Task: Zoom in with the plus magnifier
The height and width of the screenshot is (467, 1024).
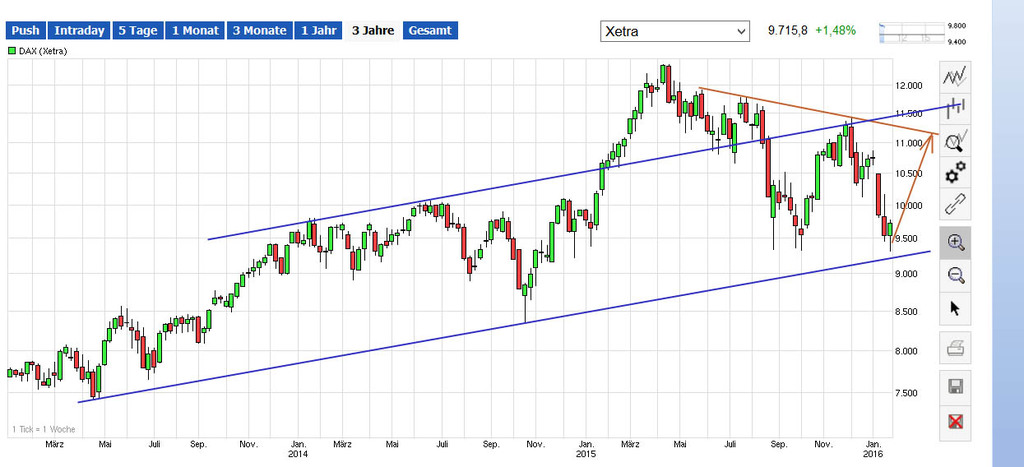Action: click(955, 242)
